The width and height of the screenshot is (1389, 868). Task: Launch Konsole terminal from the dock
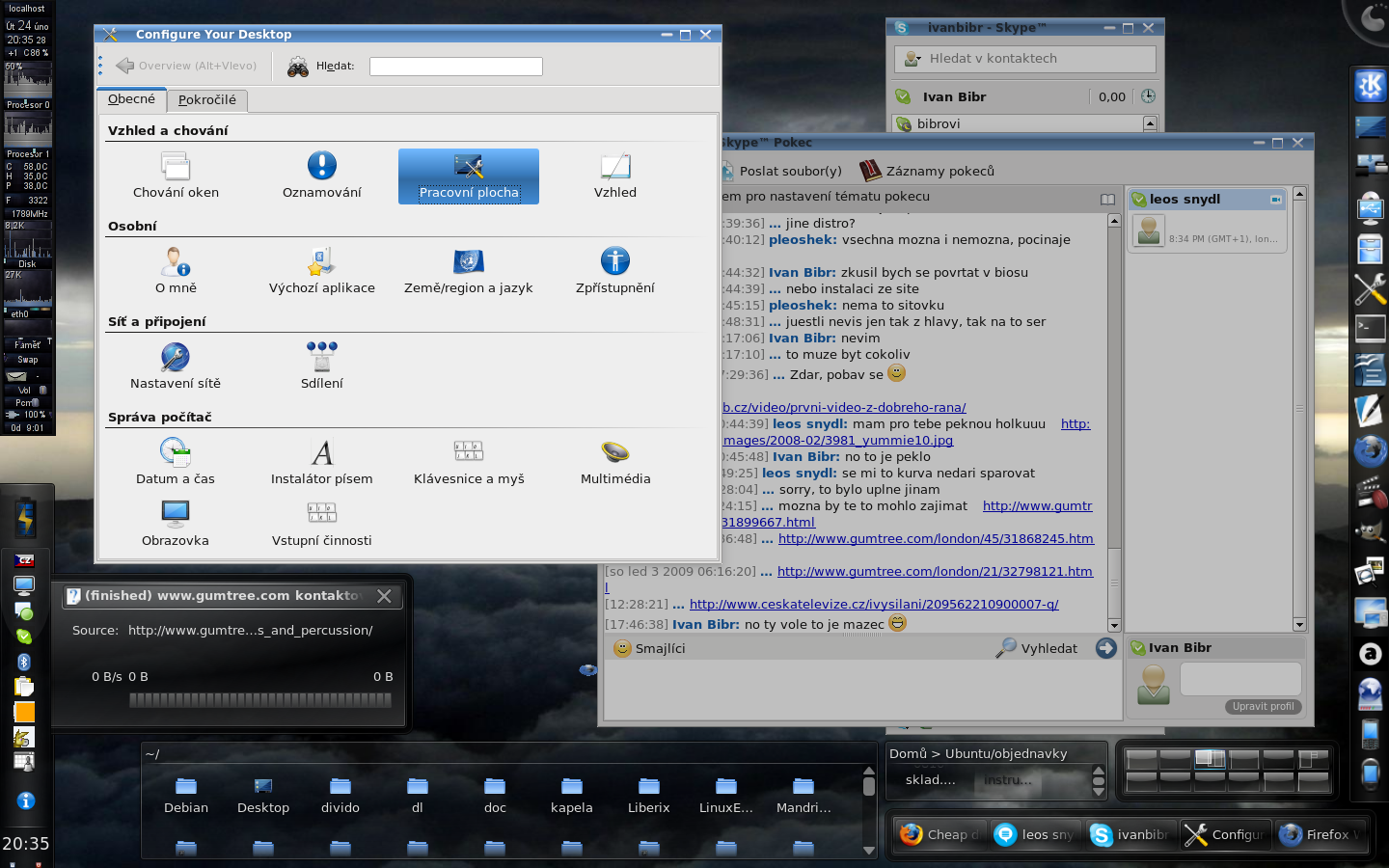[1370, 328]
